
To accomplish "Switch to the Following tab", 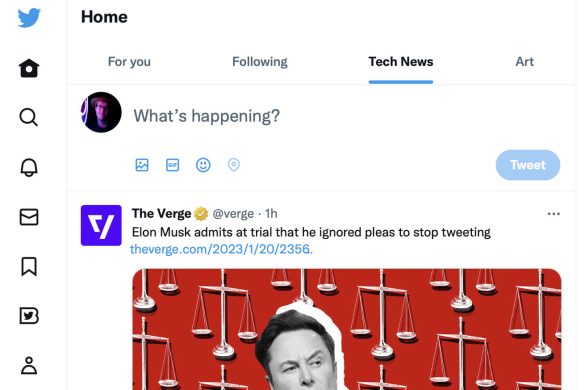I will pyautogui.click(x=260, y=62).
